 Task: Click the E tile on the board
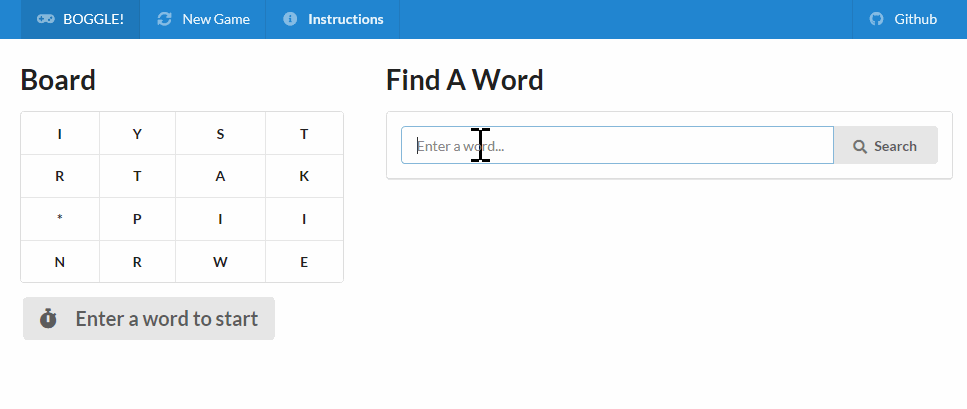pos(304,263)
